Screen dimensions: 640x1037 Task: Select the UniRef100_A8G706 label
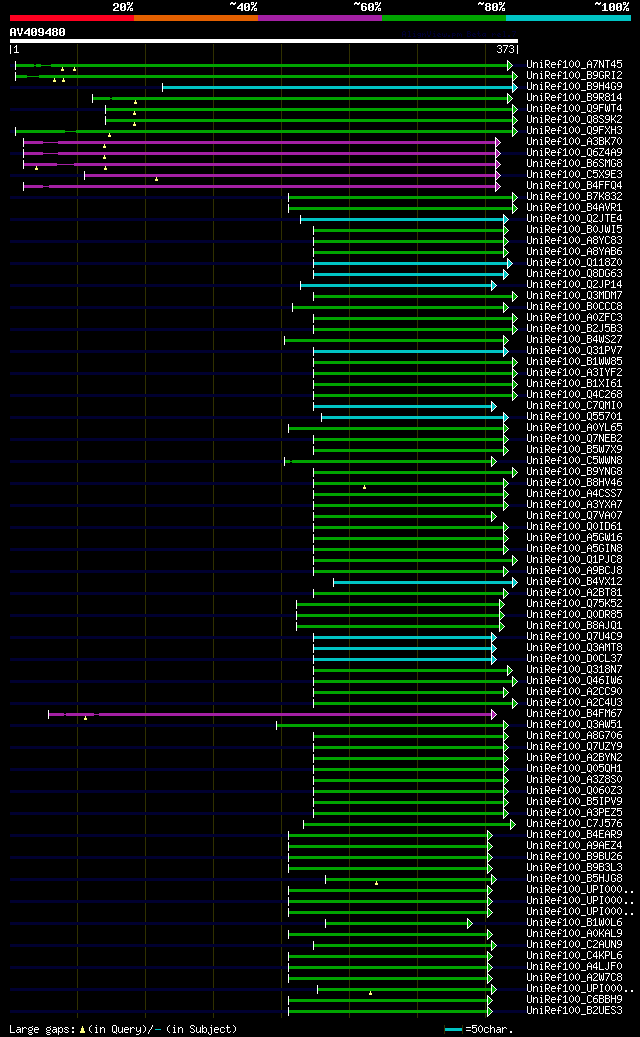[x=574, y=736]
